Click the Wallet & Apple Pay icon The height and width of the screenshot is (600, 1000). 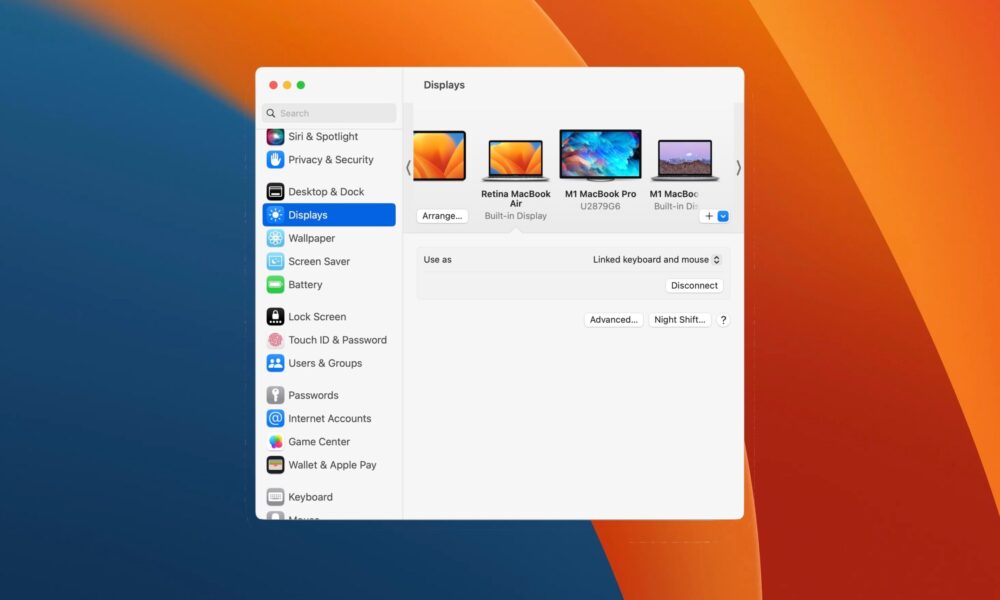click(275, 465)
